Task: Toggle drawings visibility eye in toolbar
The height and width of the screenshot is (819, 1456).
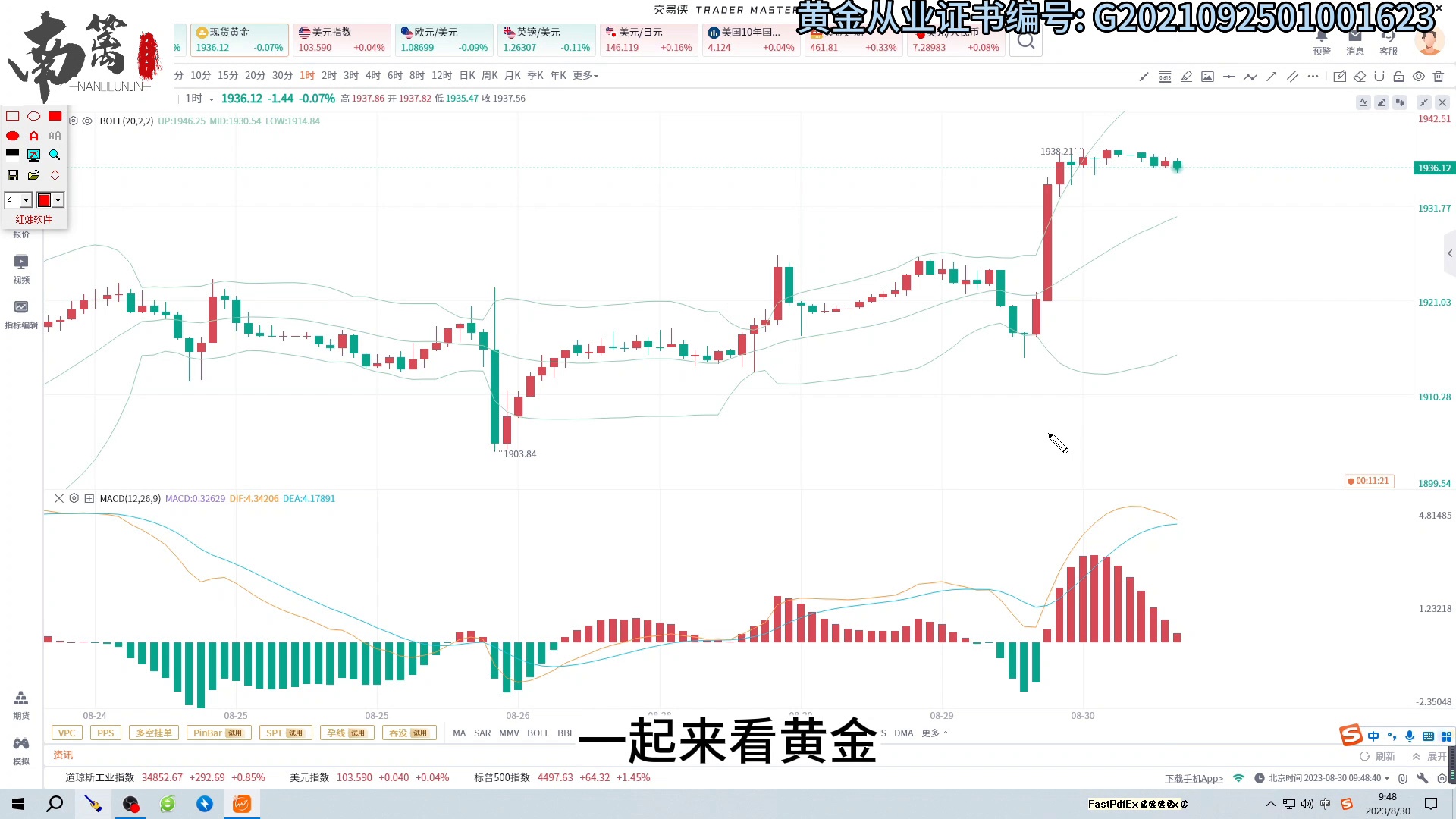Action: [x=1419, y=76]
